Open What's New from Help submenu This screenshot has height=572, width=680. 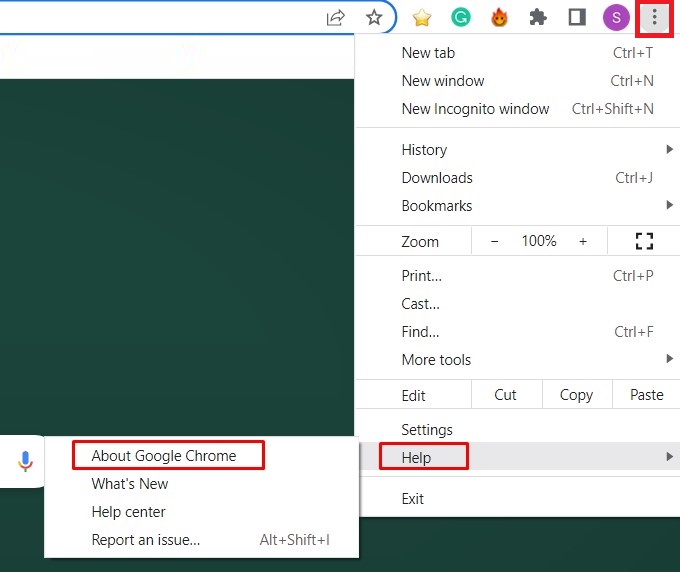[202, 484]
